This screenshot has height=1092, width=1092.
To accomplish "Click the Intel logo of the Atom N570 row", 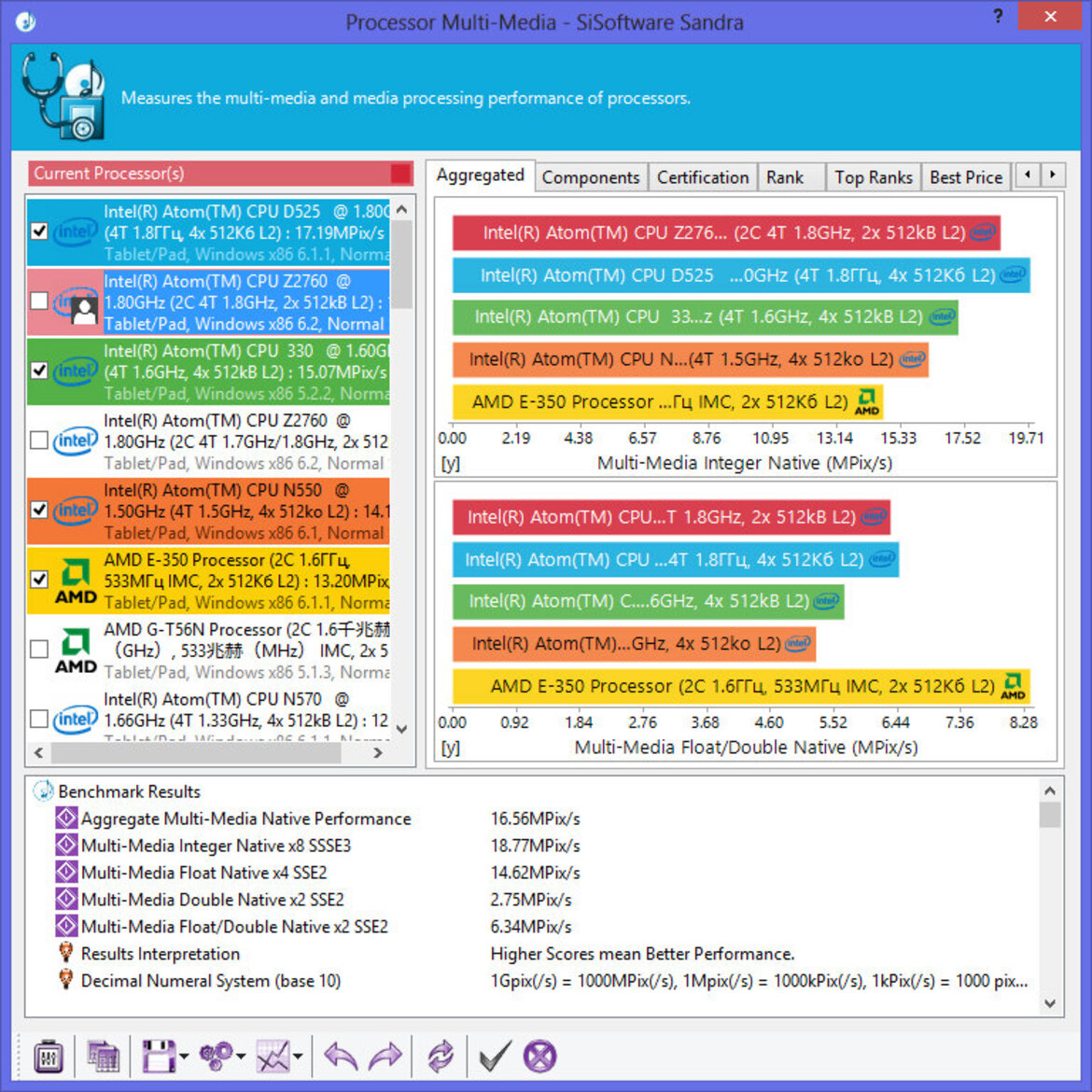I will pyautogui.click(x=76, y=720).
